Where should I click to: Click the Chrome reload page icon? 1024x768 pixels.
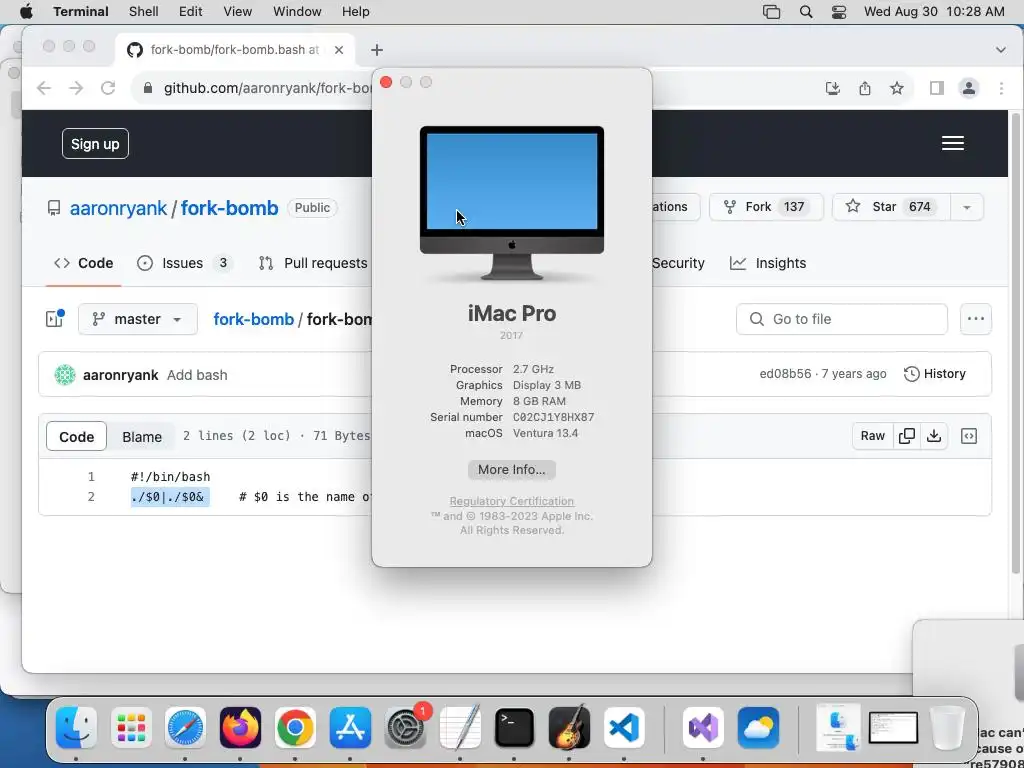click(108, 88)
